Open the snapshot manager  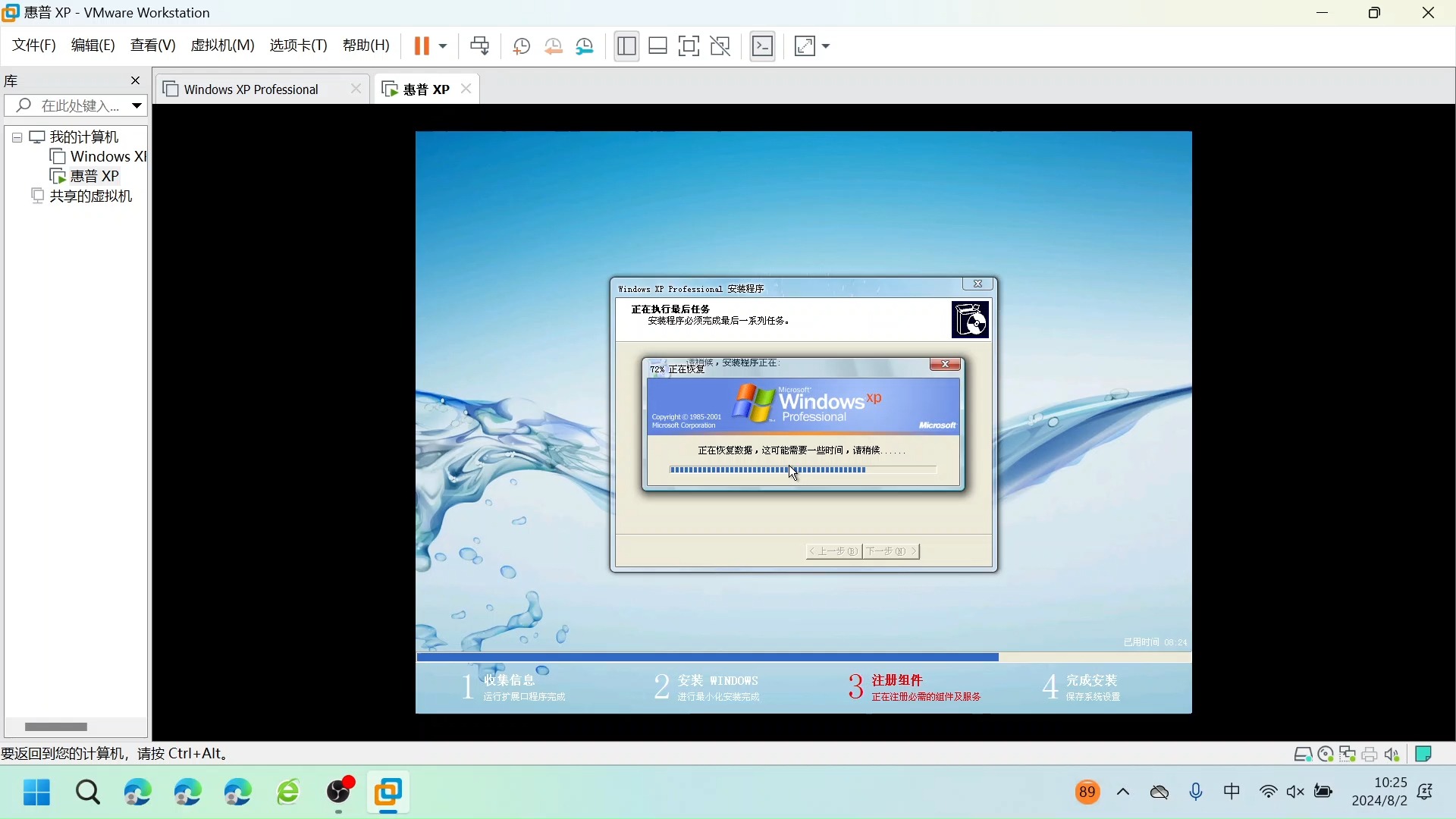pyautogui.click(x=585, y=46)
